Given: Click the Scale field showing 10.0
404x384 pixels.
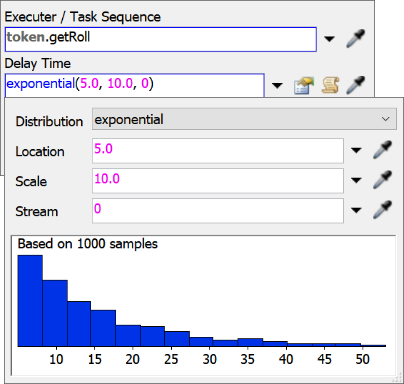Looking at the screenshot, I should [218, 181].
